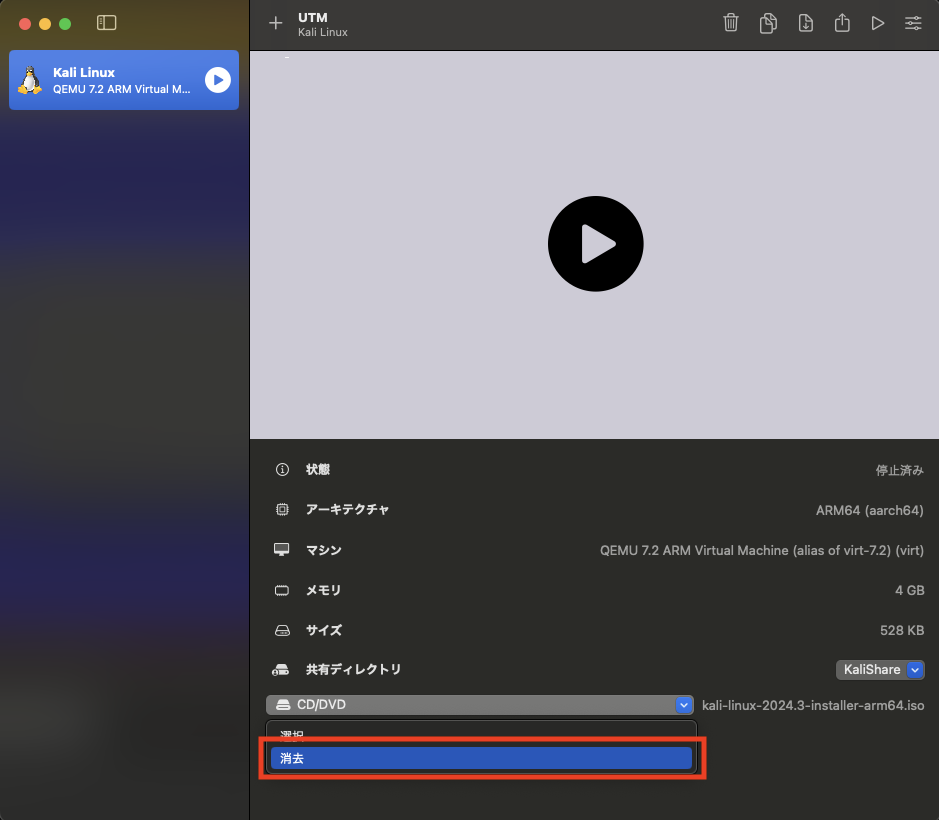The width and height of the screenshot is (939, 820).
Task: Click the Kali Linux subtitle in toolbar
Action: click(x=323, y=32)
